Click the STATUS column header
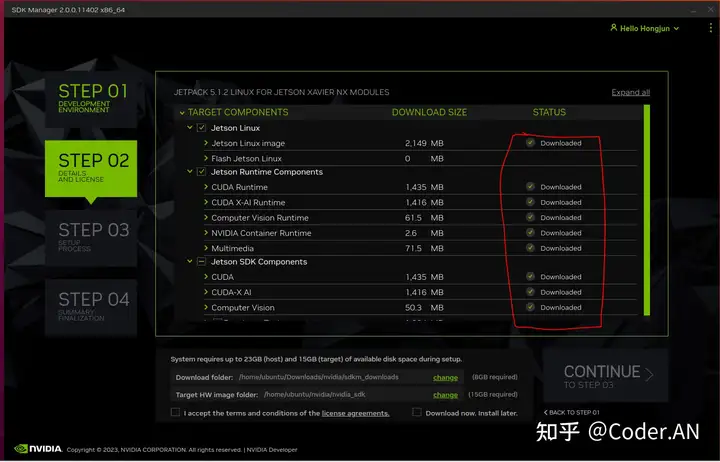The image size is (720, 462). 549,113
